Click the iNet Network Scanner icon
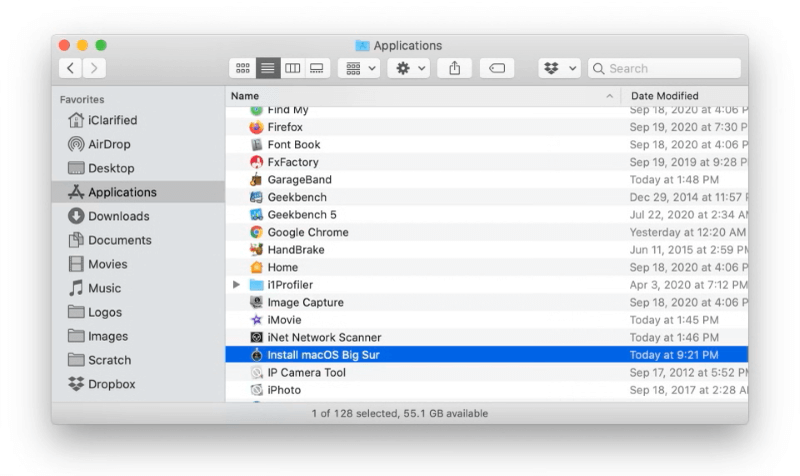The width and height of the screenshot is (800, 476). [256, 337]
